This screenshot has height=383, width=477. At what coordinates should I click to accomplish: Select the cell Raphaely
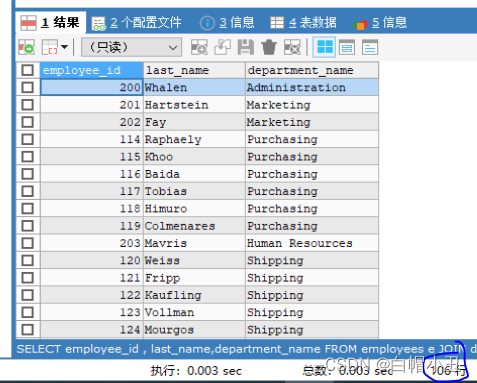pyautogui.click(x=194, y=140)
